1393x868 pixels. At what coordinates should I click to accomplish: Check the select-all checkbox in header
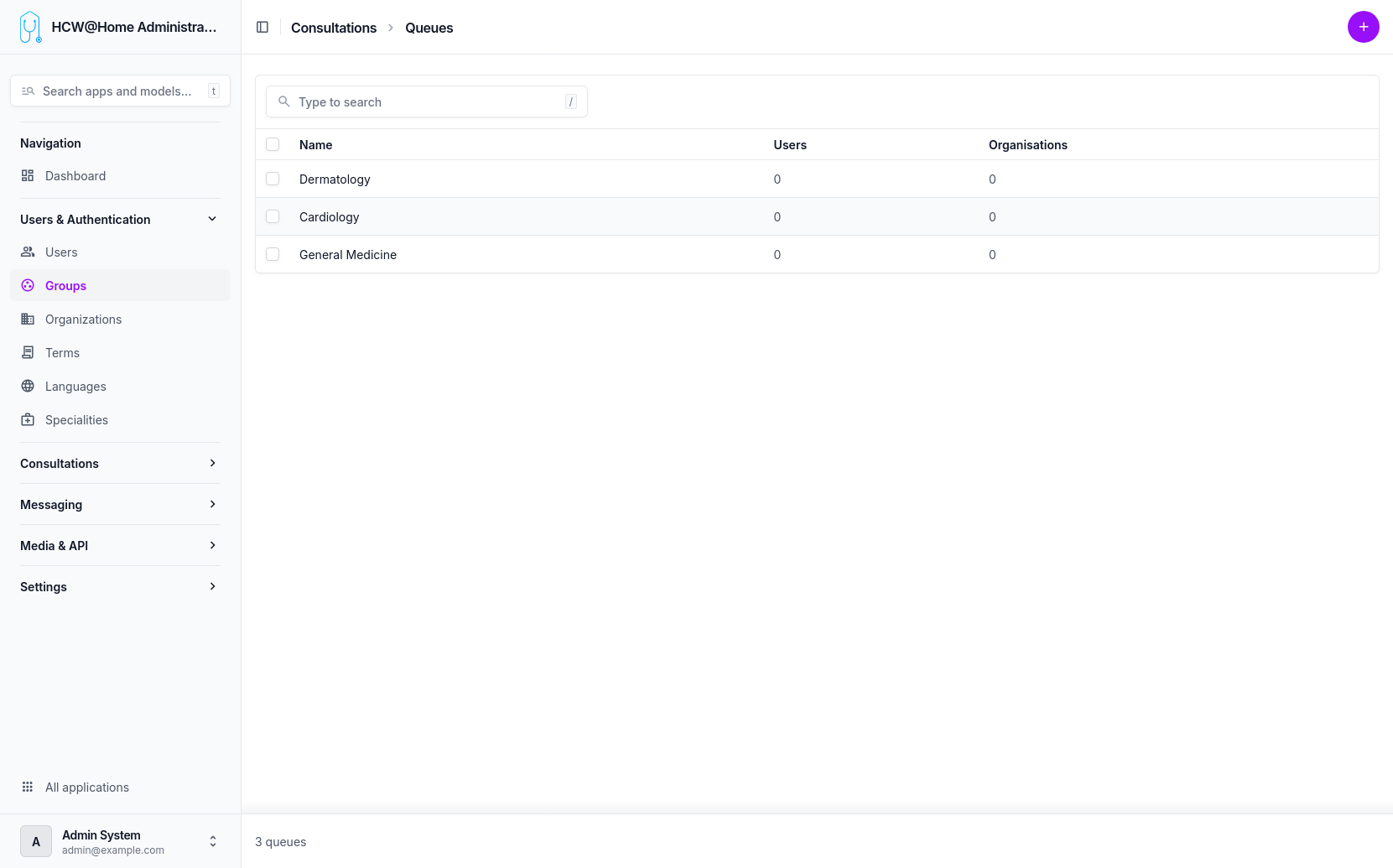point(273,145)
